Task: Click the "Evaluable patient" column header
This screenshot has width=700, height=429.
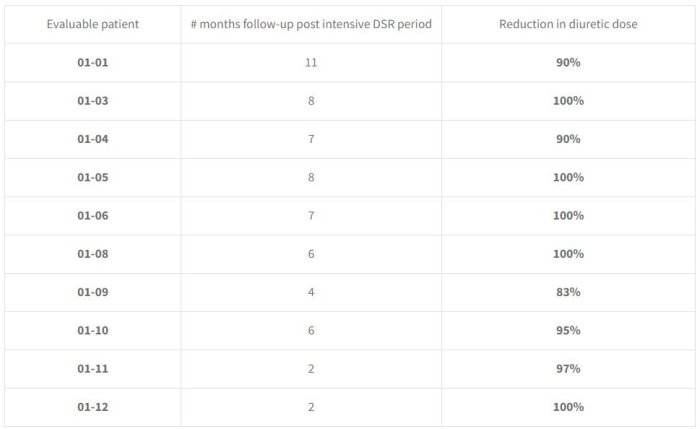Action: coord(92,23)
